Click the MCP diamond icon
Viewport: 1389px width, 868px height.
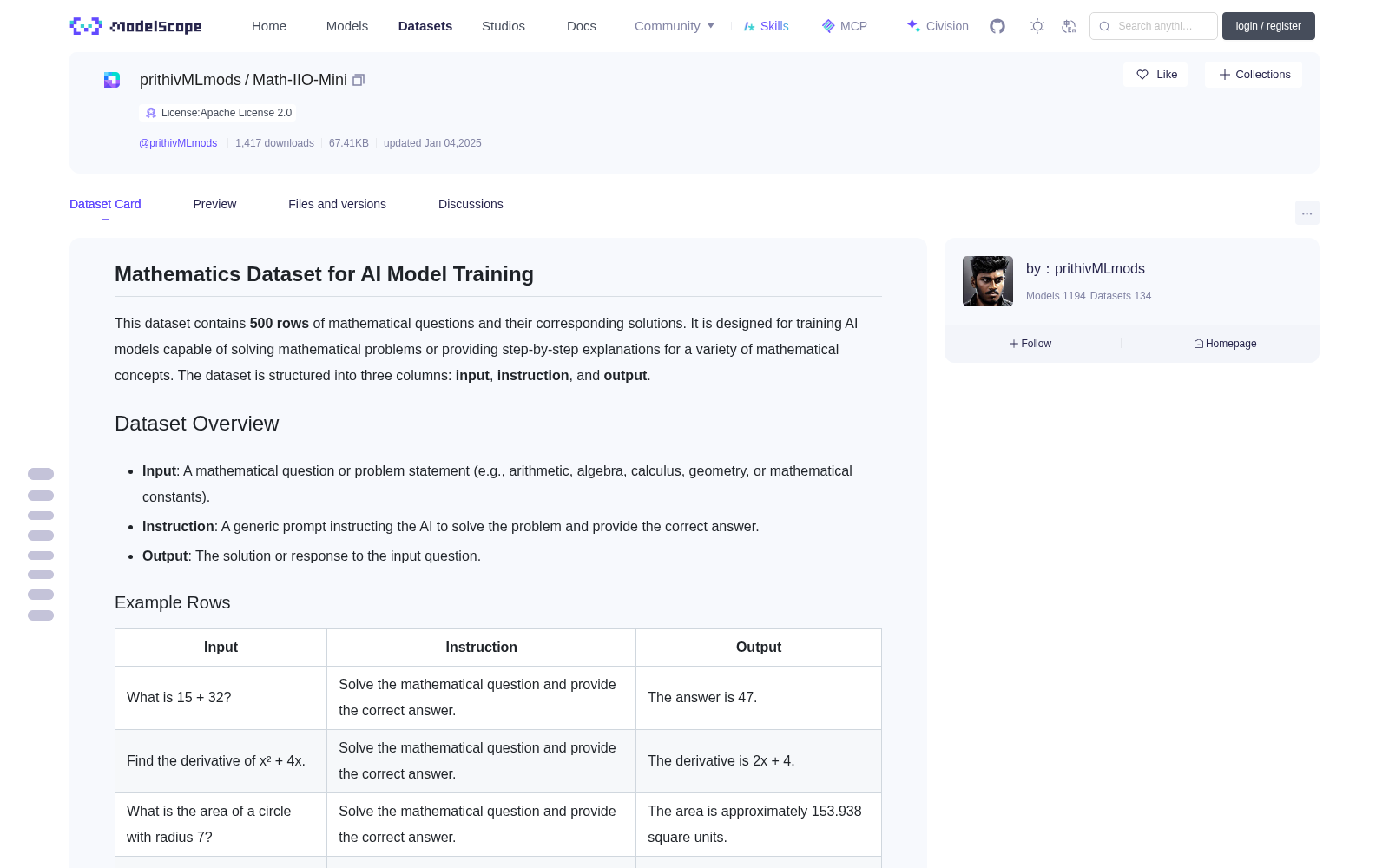[x=828, y=26]
